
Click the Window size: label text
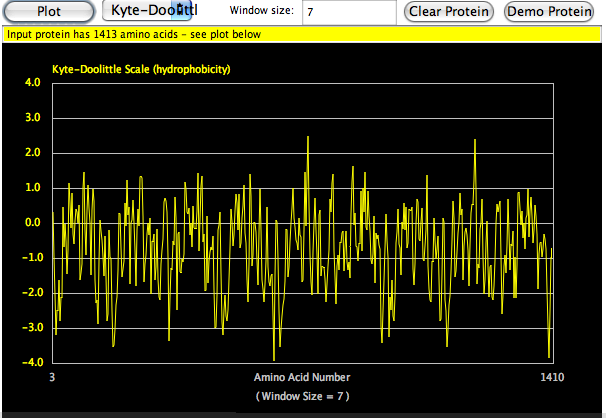[x=261, y=11]
